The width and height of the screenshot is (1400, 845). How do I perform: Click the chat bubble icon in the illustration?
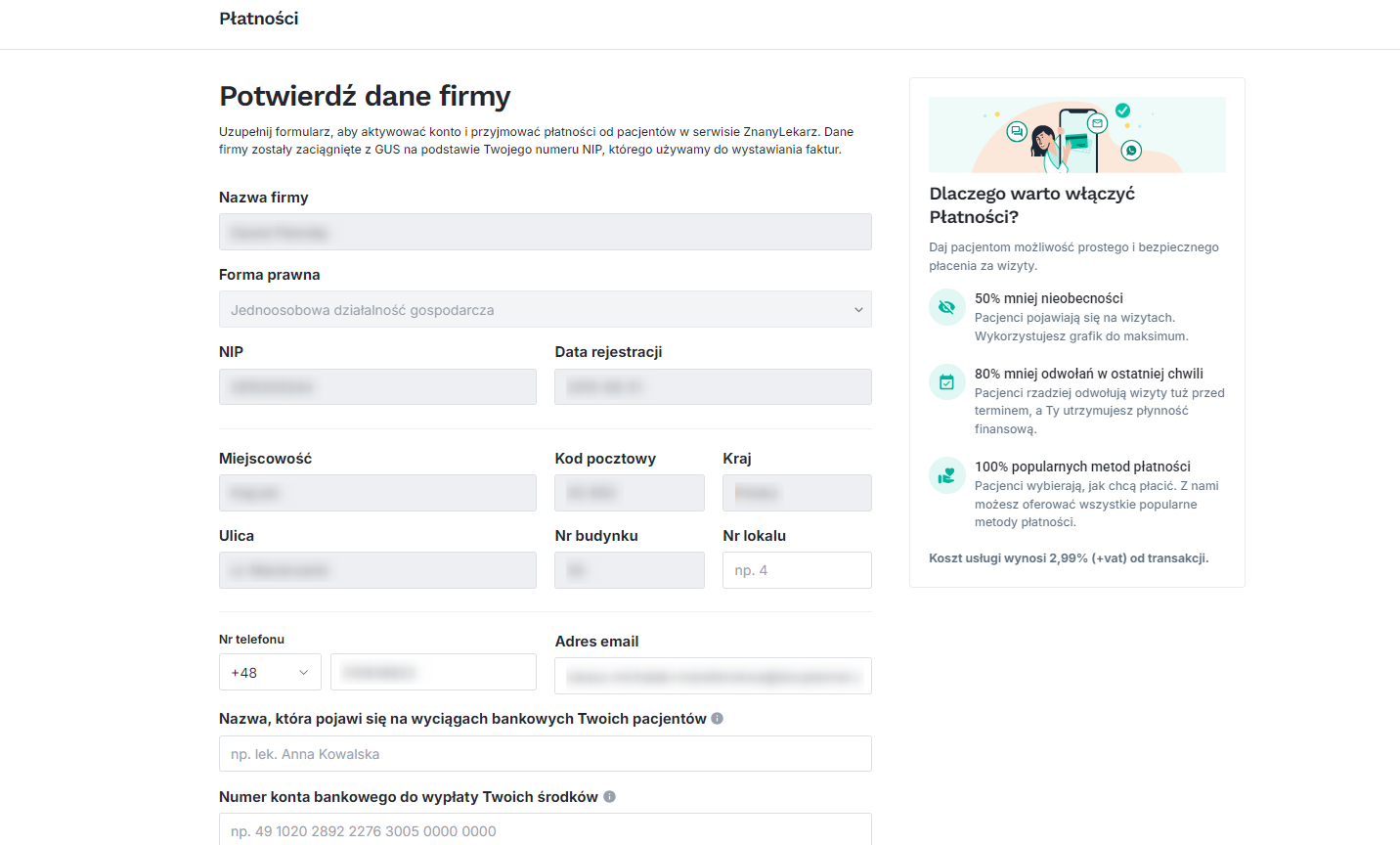click(1016, 130)
